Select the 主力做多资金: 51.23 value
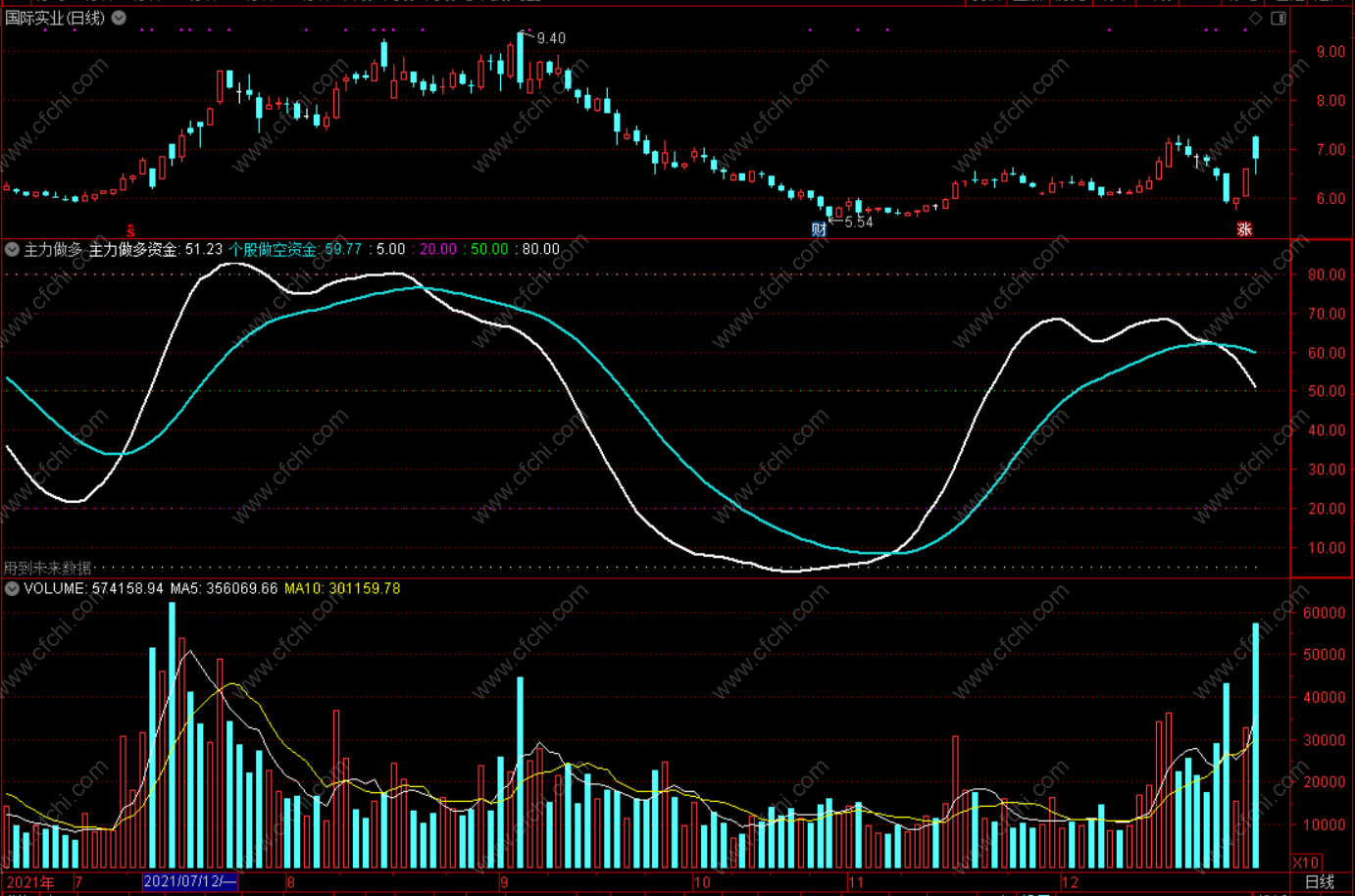The width and height of the screenshot is (1355, 896). tap(156, 249)
